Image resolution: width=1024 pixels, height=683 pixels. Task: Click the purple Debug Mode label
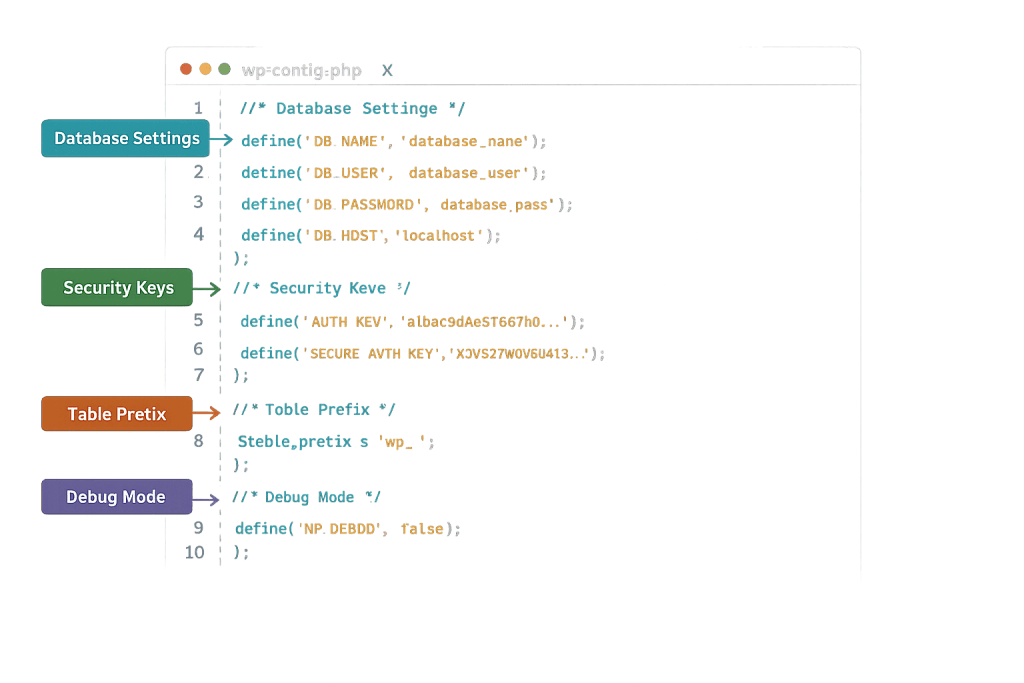(117, 497)
